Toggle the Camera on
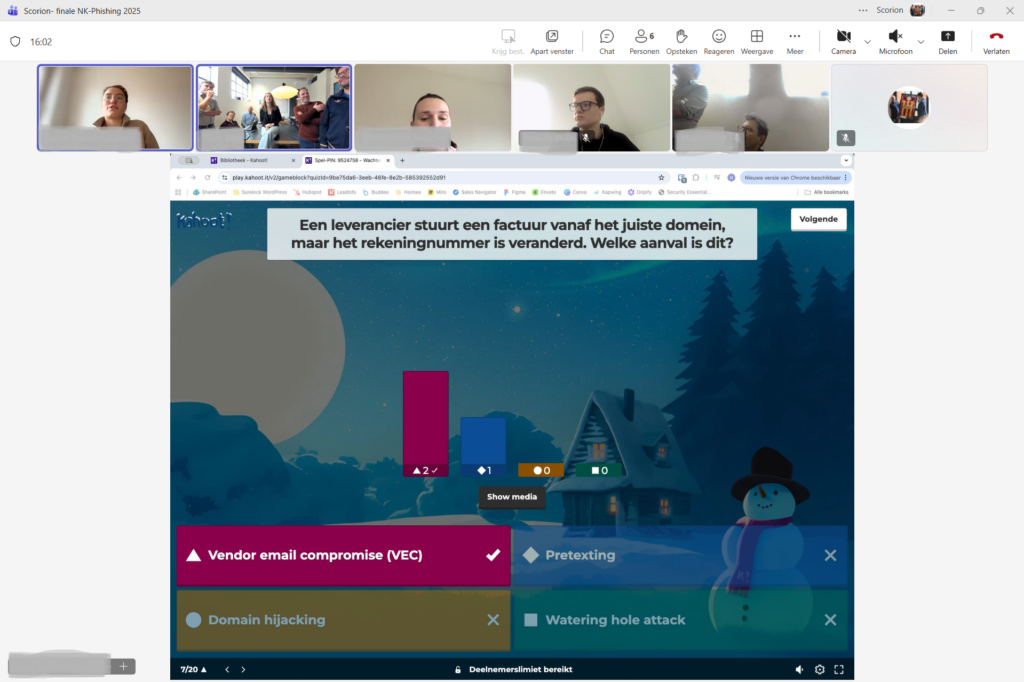1024x682 pixels. [843, 41]
